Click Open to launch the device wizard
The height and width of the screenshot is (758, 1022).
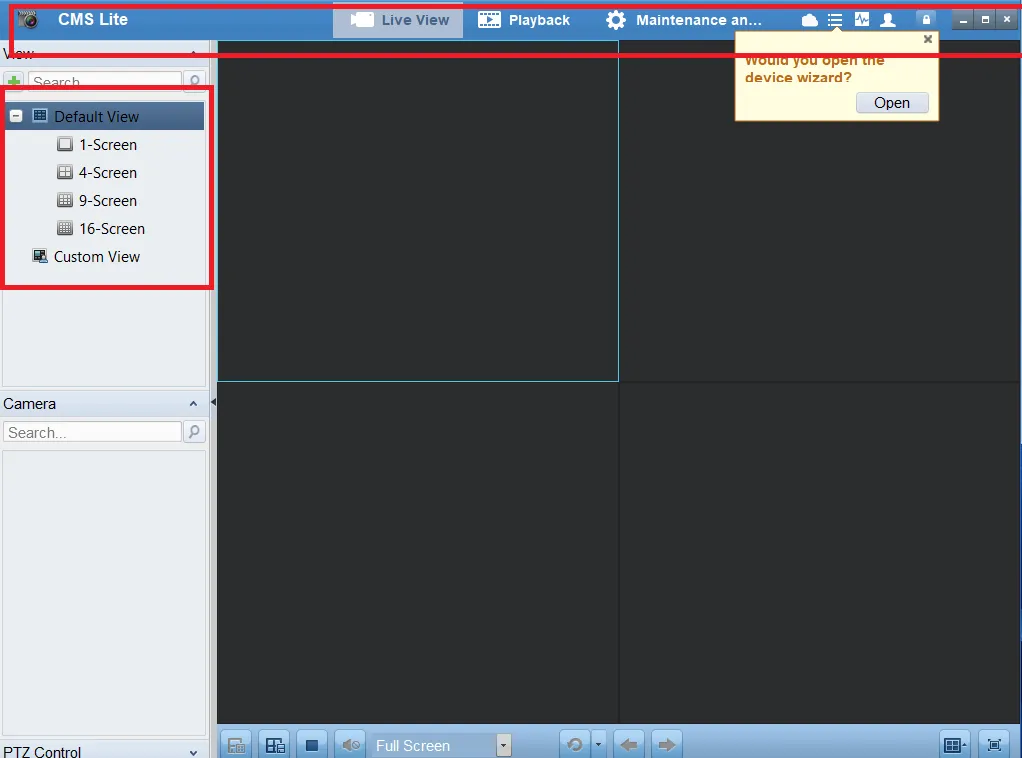pos(891,102)
